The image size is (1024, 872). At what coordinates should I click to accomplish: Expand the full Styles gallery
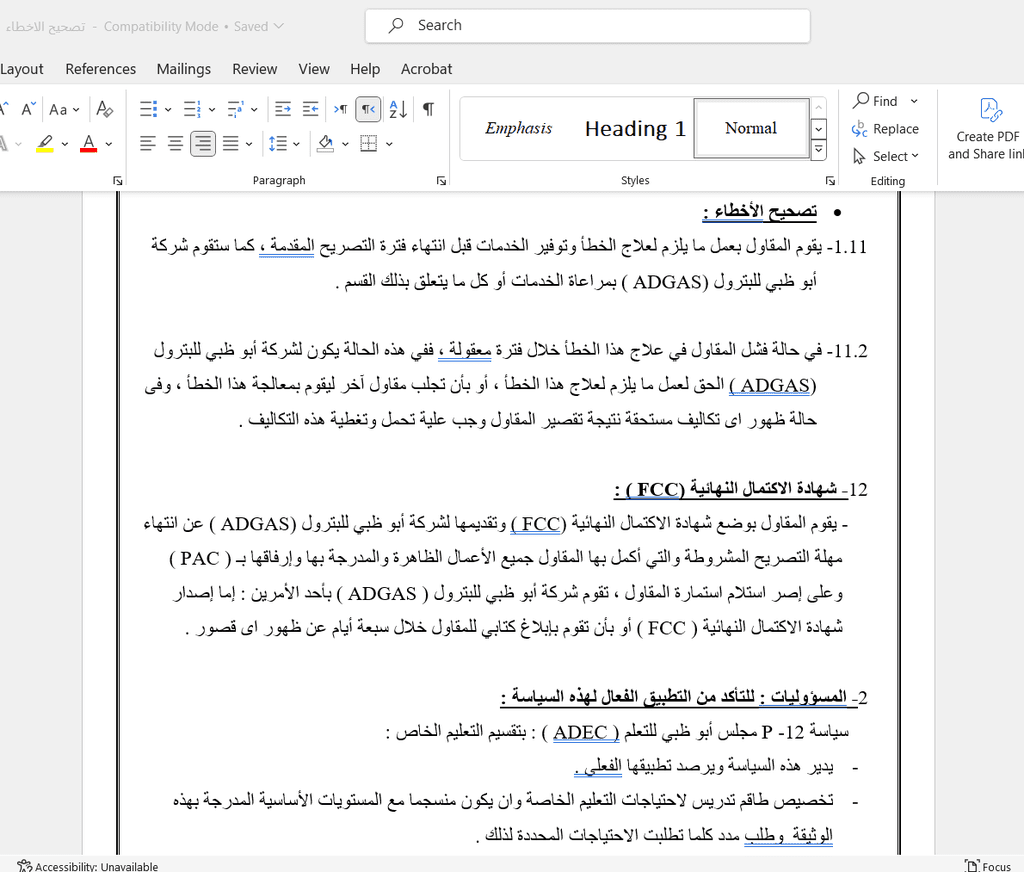[x=818, y=150]
